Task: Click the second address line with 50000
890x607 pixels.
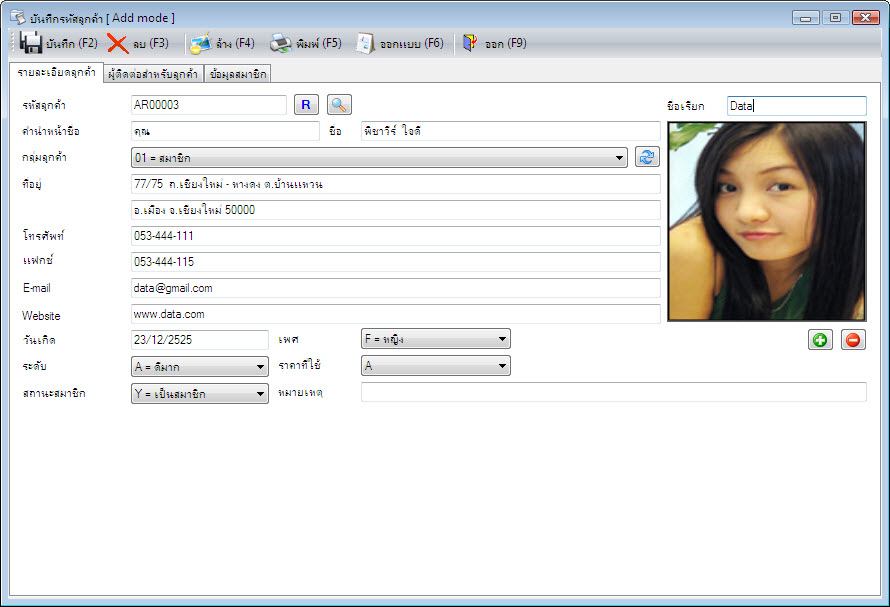Action: point(396,210)
